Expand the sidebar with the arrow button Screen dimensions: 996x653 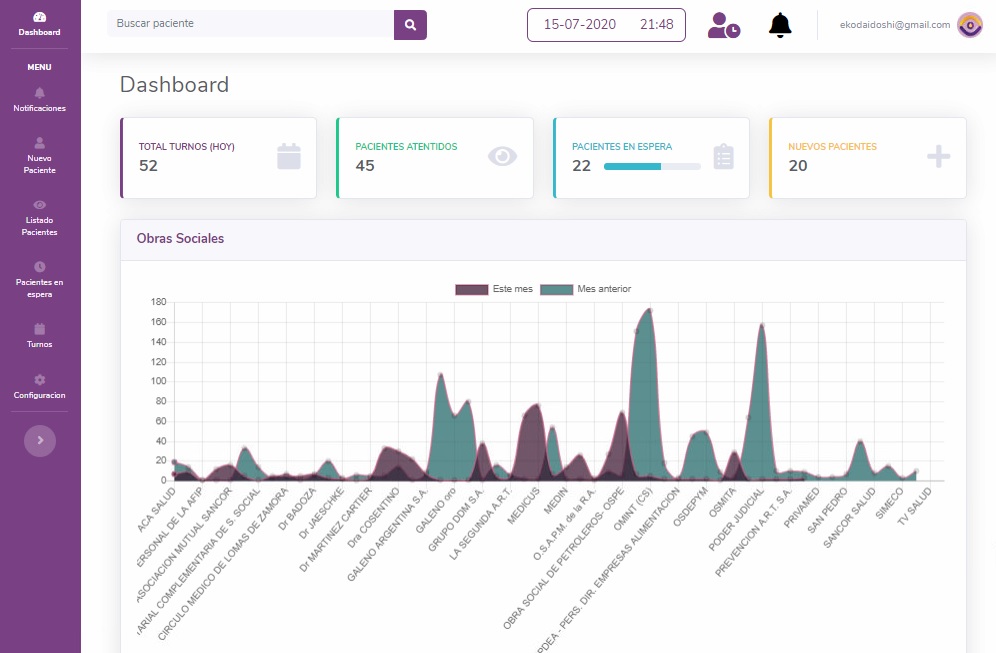(40, 440)
